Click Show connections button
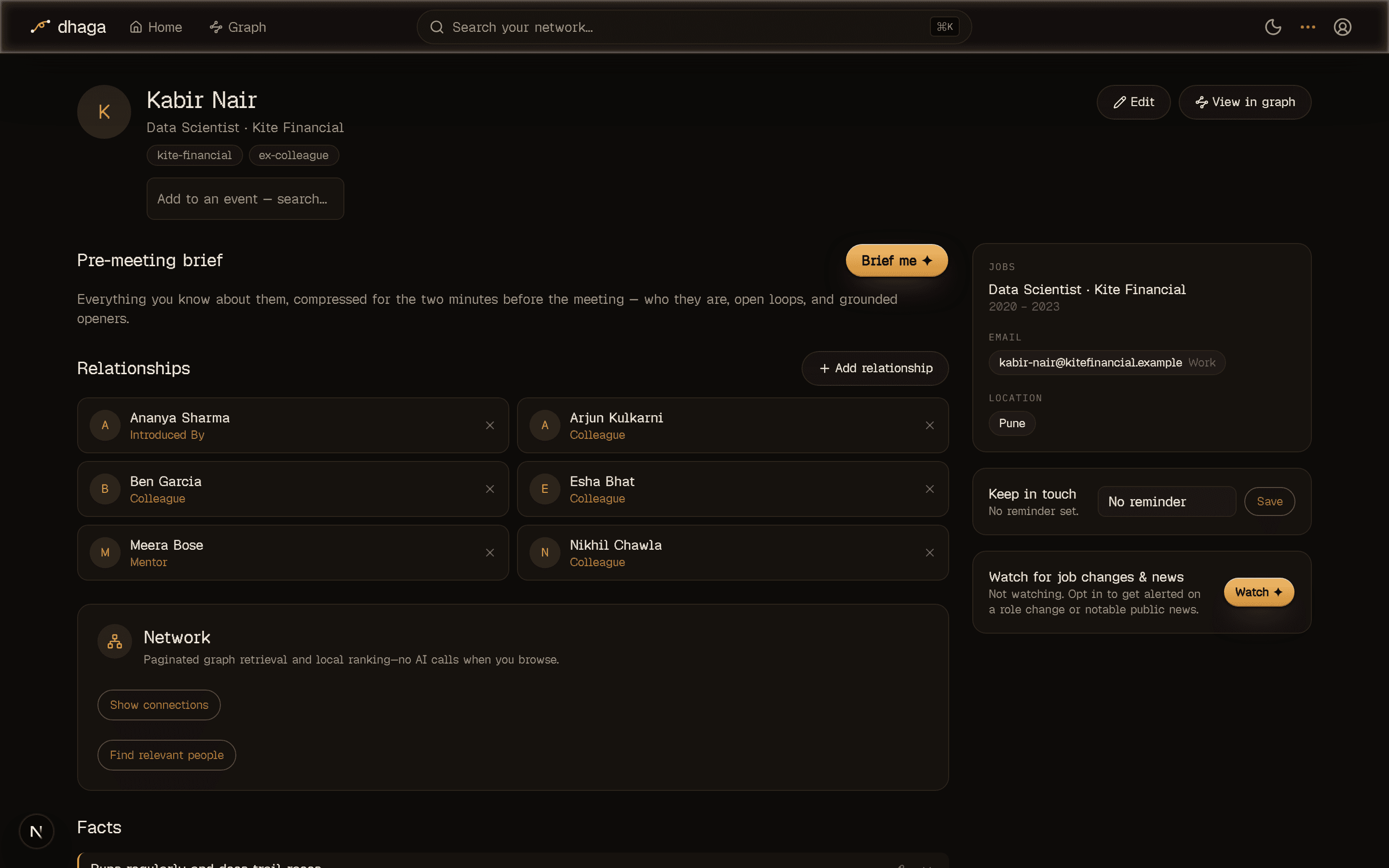 159,705
